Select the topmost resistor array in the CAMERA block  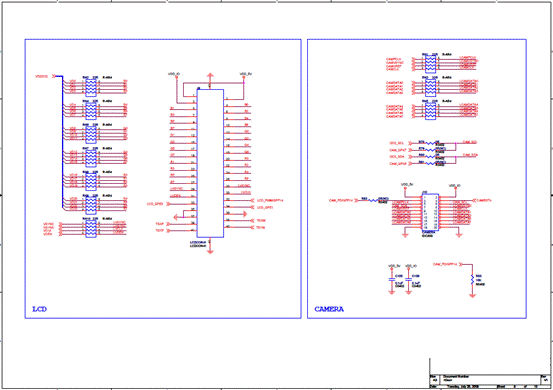pos(430,64)
